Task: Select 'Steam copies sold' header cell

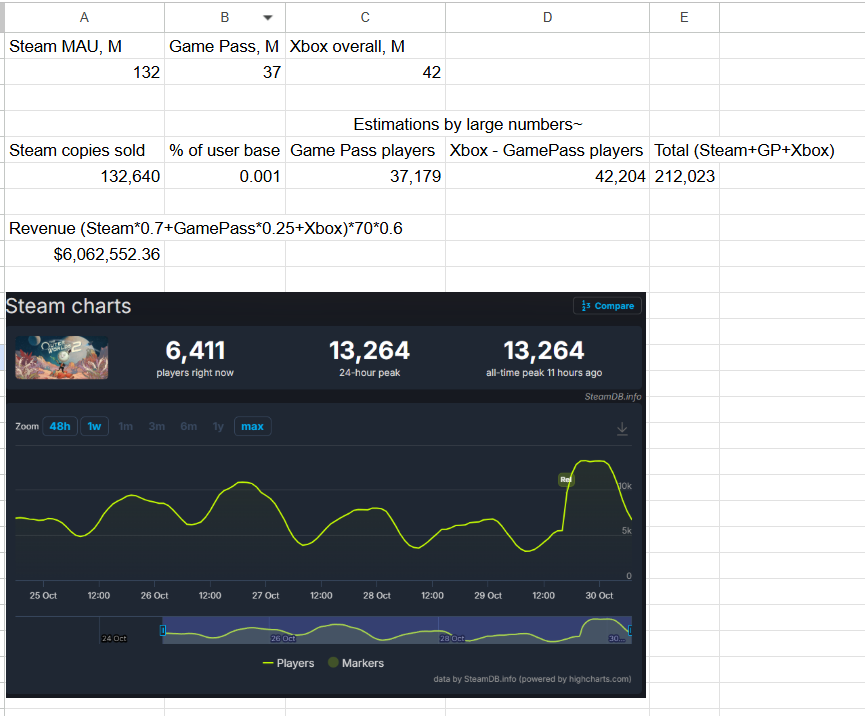Action: (x=84, y=150)
